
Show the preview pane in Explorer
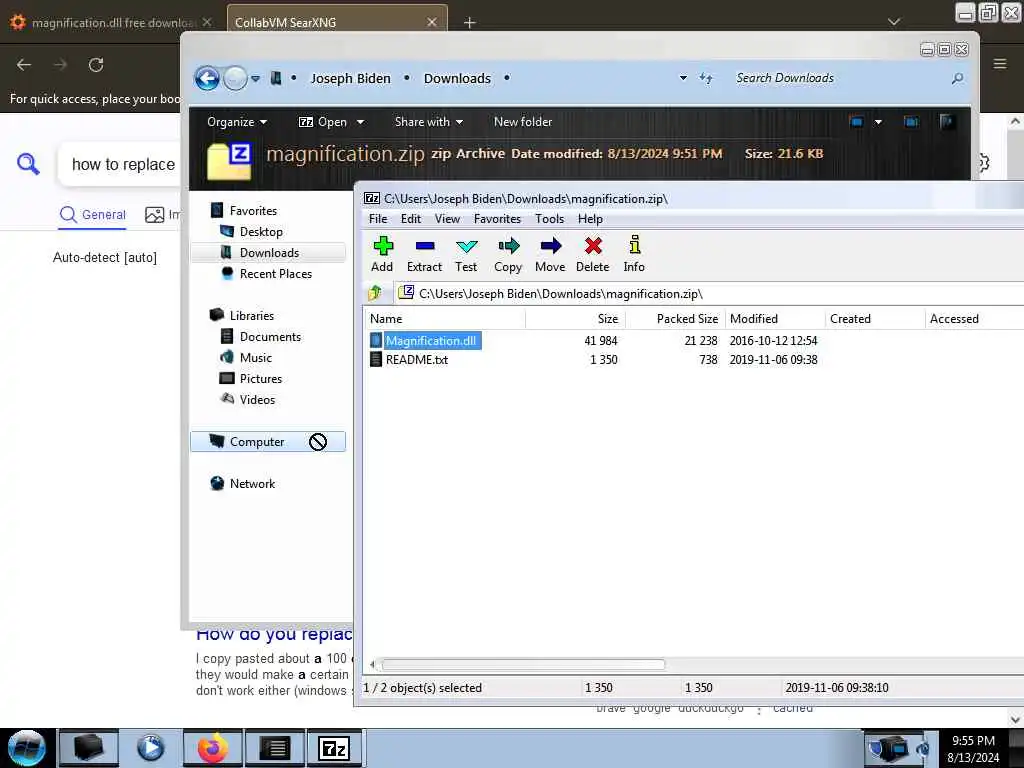(x=911, y=121)
